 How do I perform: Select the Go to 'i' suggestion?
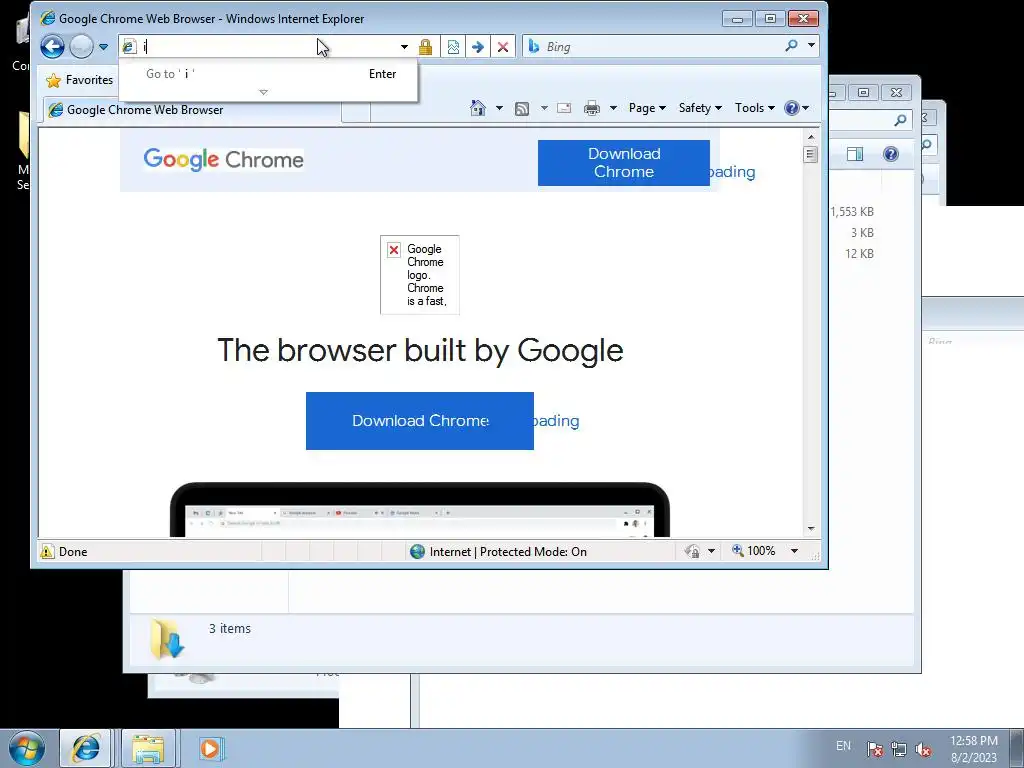click(x=268, y=74)
